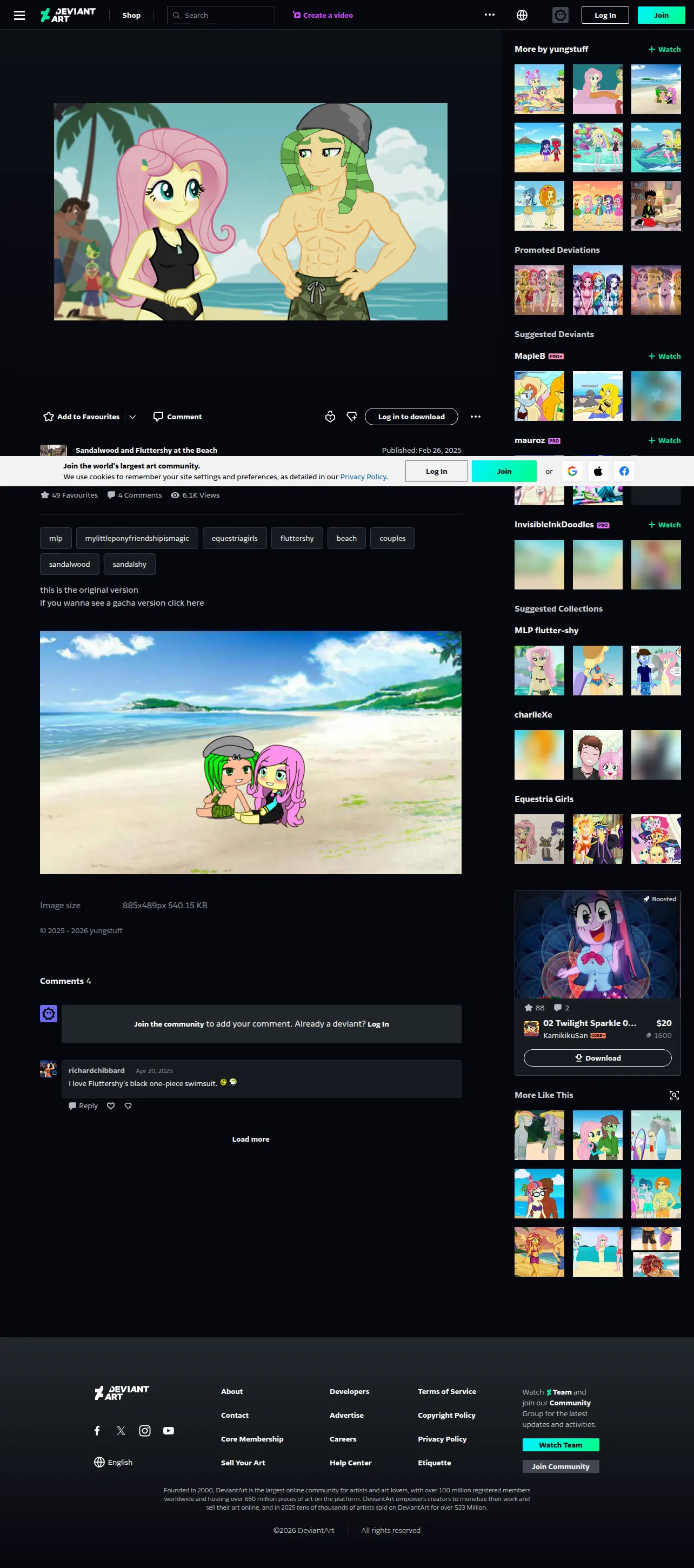The width and height of the screenshot is (694, 1568).
Task: Open Help Center footer link
Action: (351, 1463)
